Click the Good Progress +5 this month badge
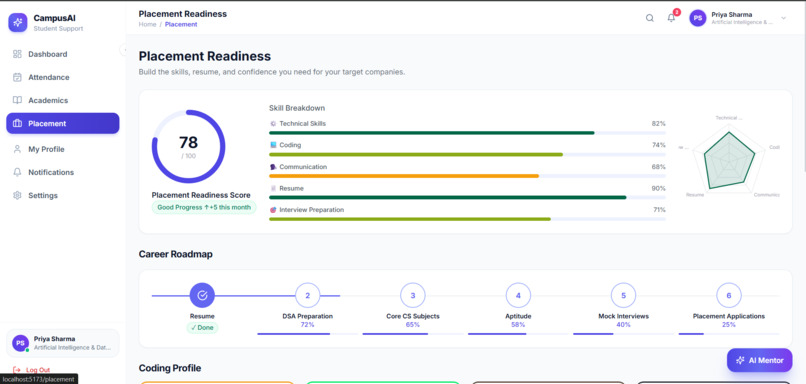Screen dimensions: 806x384 point(204,207)
